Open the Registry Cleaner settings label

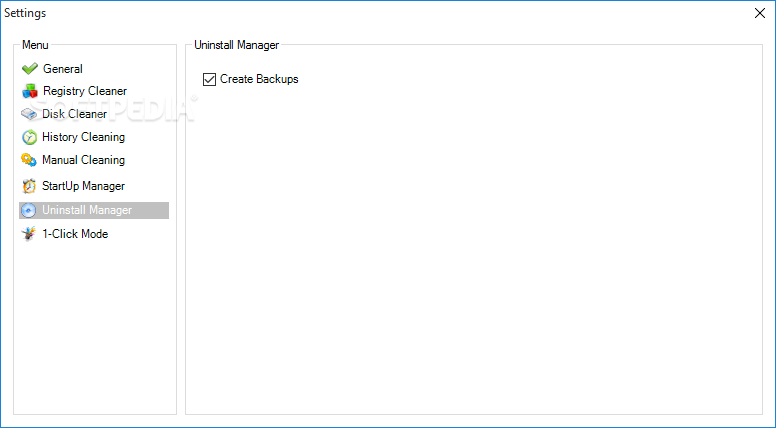85,91
